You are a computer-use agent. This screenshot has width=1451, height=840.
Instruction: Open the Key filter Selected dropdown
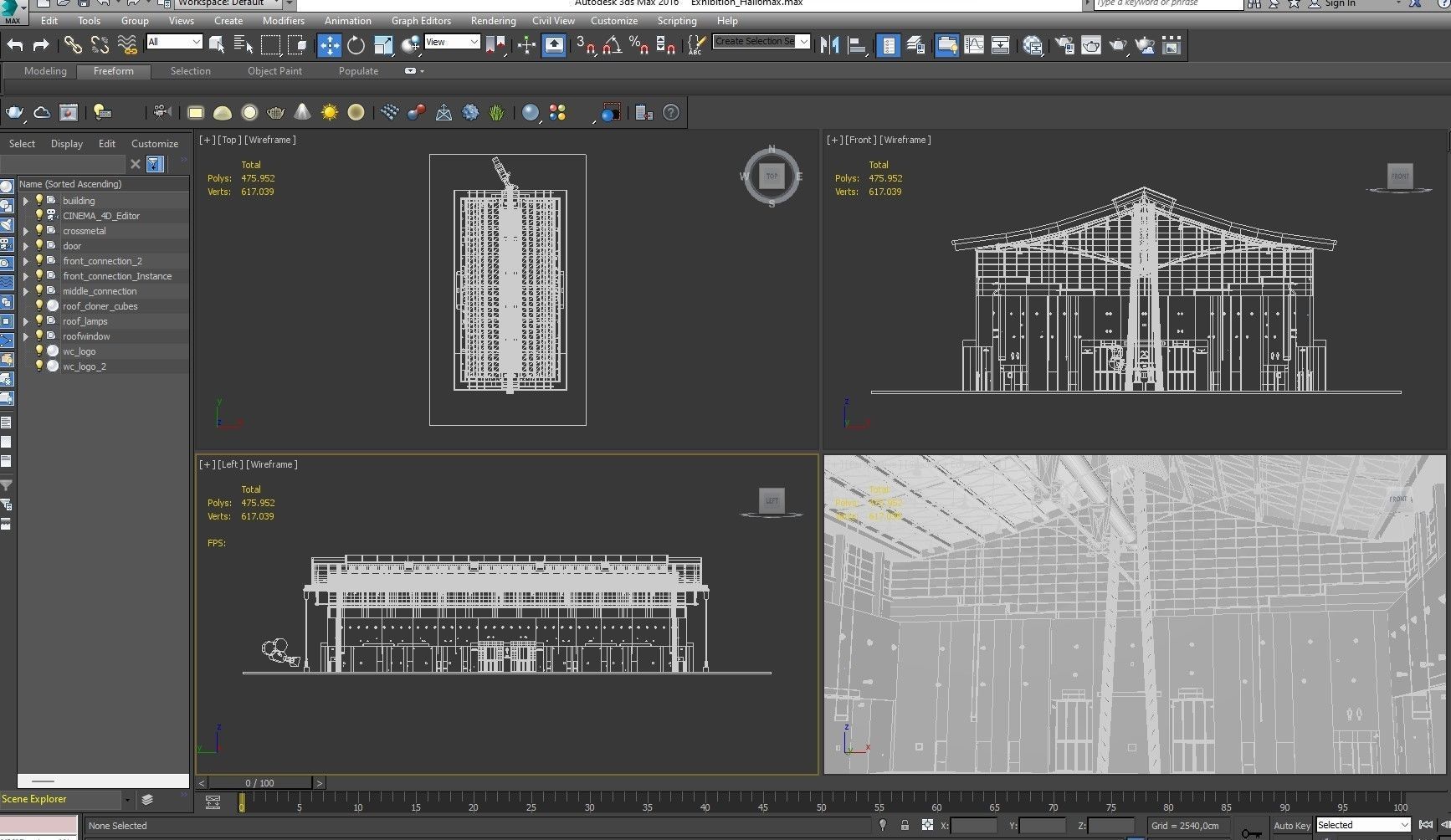(1363, 825)
